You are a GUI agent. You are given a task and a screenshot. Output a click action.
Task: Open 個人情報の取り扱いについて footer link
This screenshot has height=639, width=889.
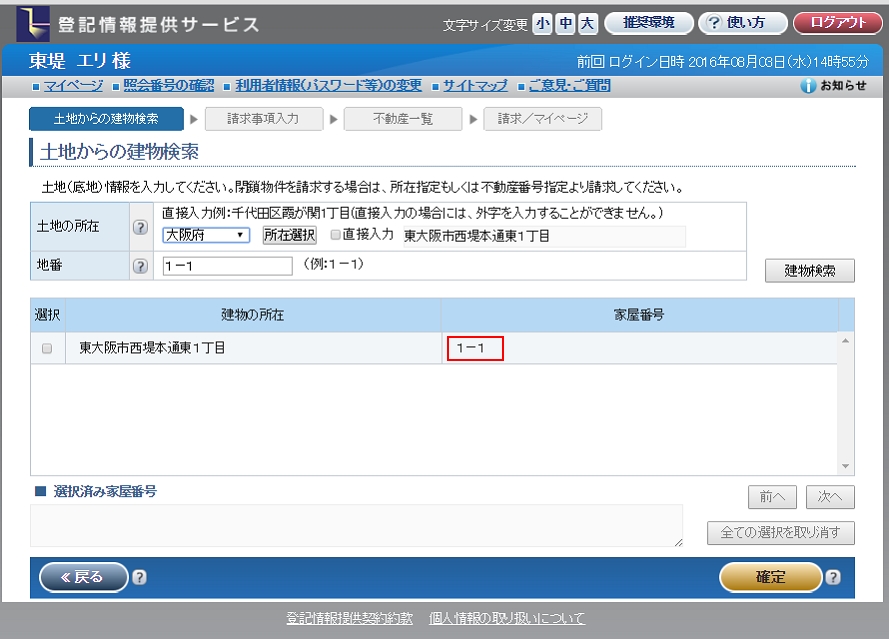[x=507, y=618]
